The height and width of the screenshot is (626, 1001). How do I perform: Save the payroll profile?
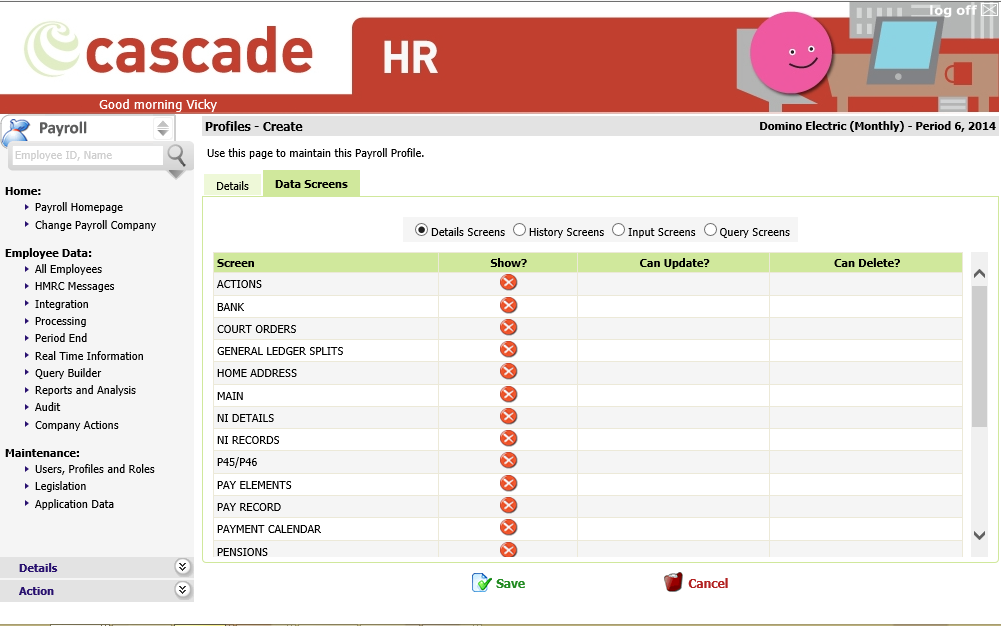pos(499,583)
